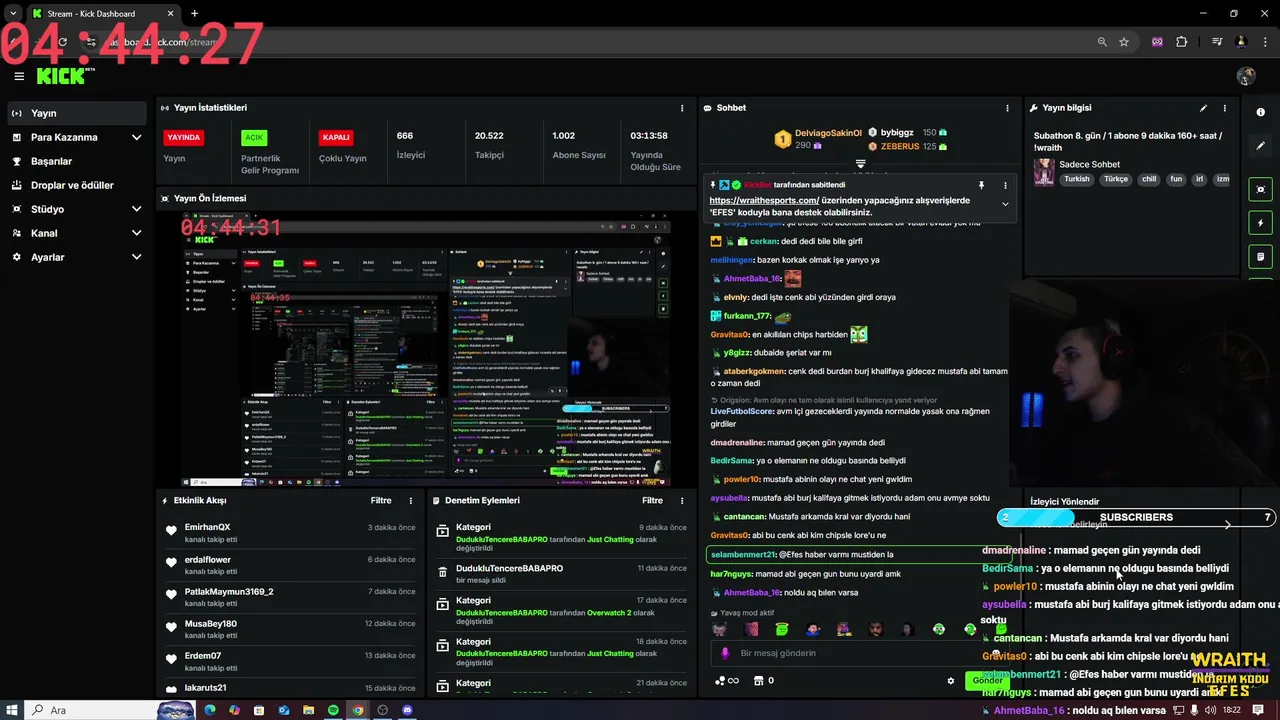This screenshot has width=1280, height=720.
Task: Expand the Ayarlar sidebar section
Action: point(77,257)
